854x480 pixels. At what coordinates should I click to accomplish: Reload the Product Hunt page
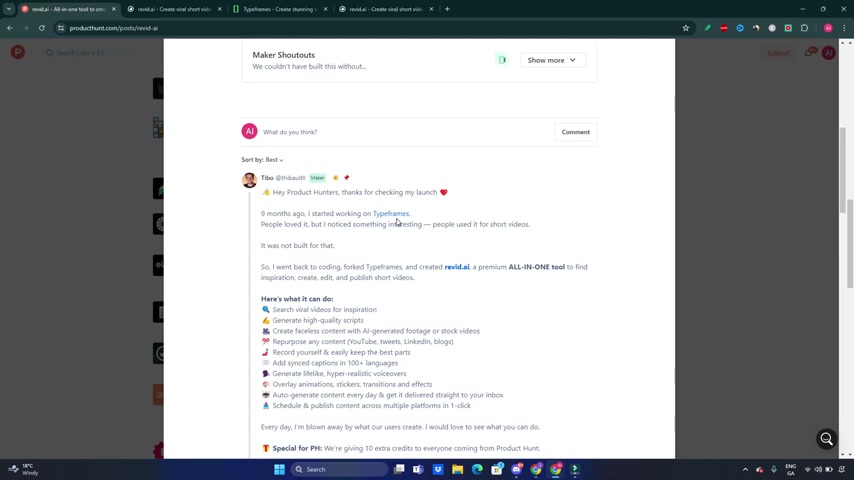42,28
